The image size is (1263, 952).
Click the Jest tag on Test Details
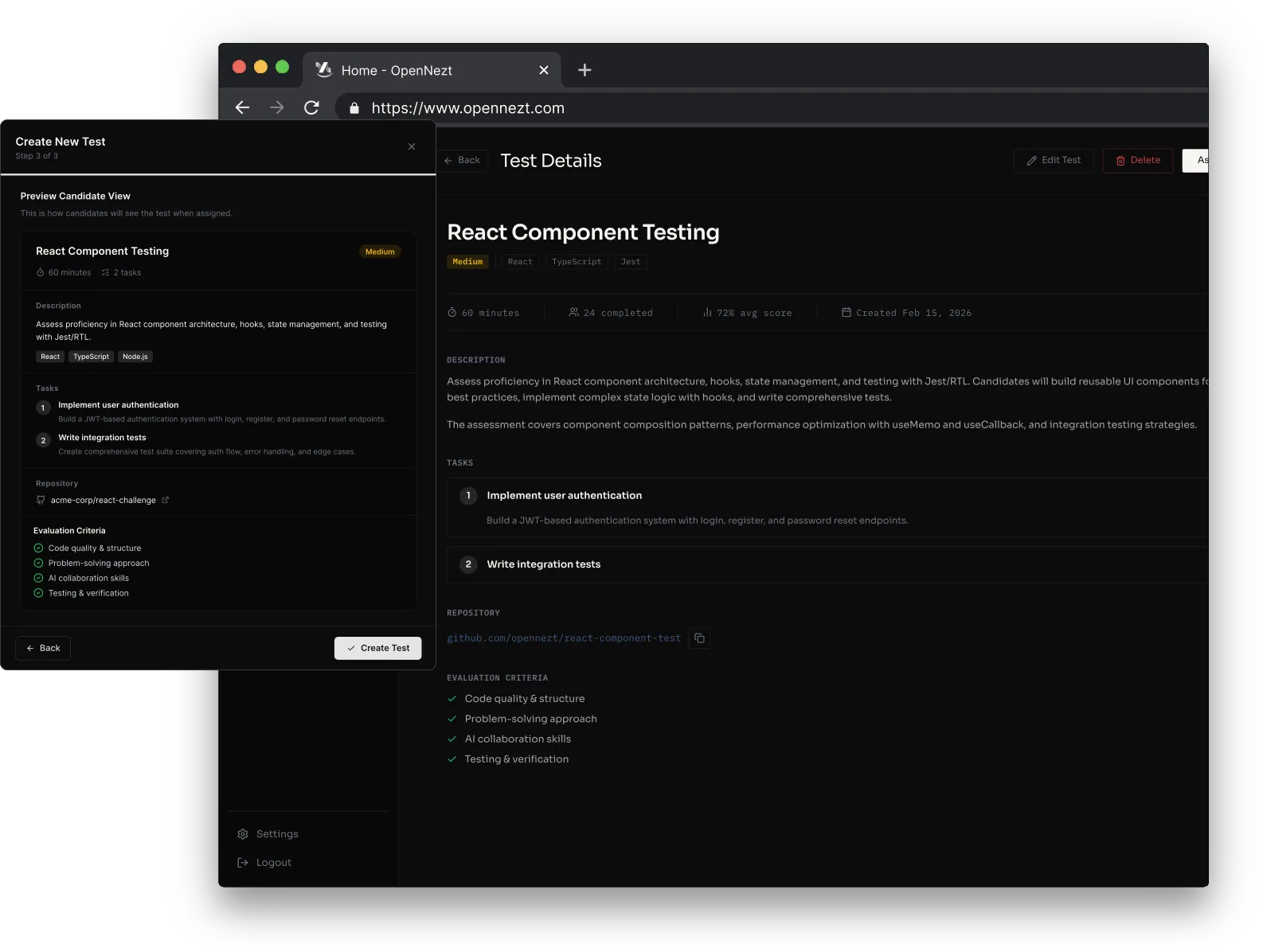point(631,262)
